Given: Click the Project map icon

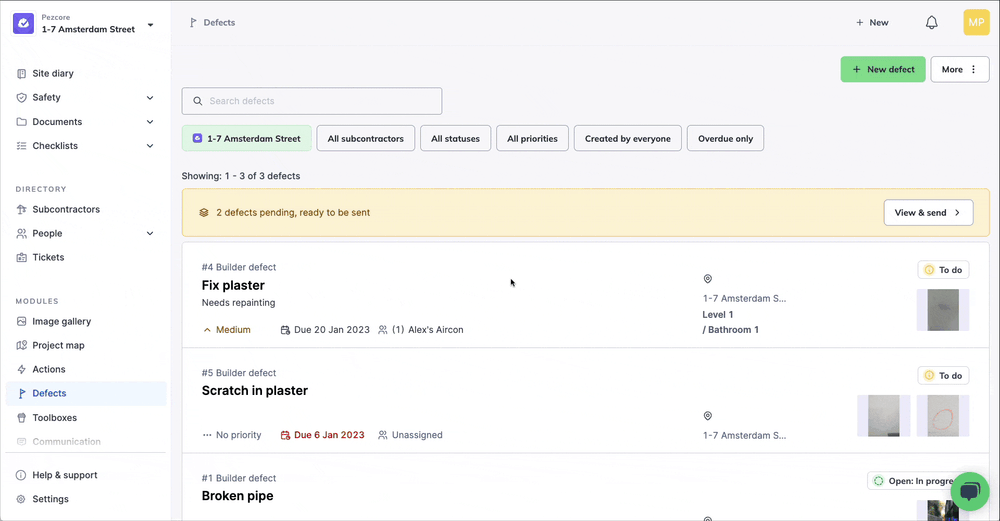Looking at the screenshot, I should (x=22, y=346).
